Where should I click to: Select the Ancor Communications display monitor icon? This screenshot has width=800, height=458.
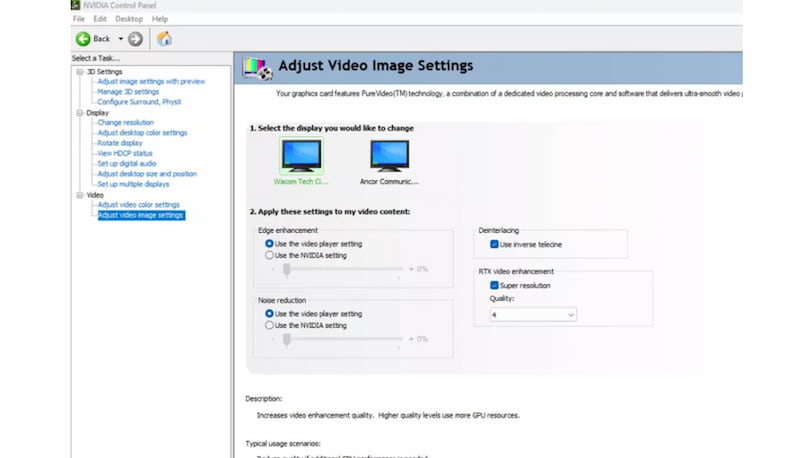click(x=389, y=156)
